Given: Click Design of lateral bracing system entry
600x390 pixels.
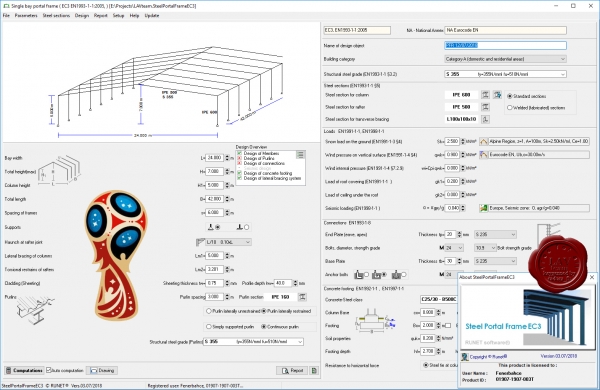Looking at the screenshot, I should 272,178.
